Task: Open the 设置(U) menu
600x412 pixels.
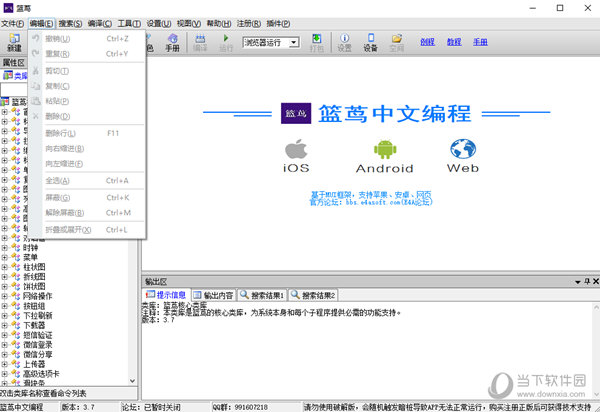Action: (x=159, y=24)
